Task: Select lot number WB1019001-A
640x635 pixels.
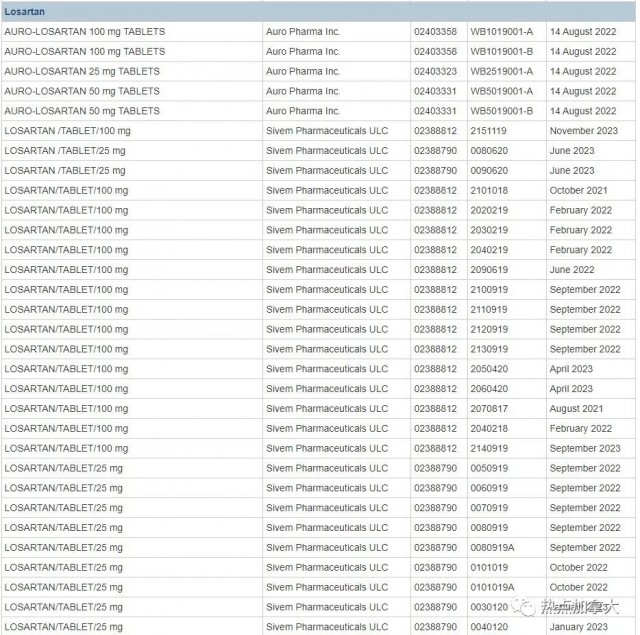Action: pos(502,32)
